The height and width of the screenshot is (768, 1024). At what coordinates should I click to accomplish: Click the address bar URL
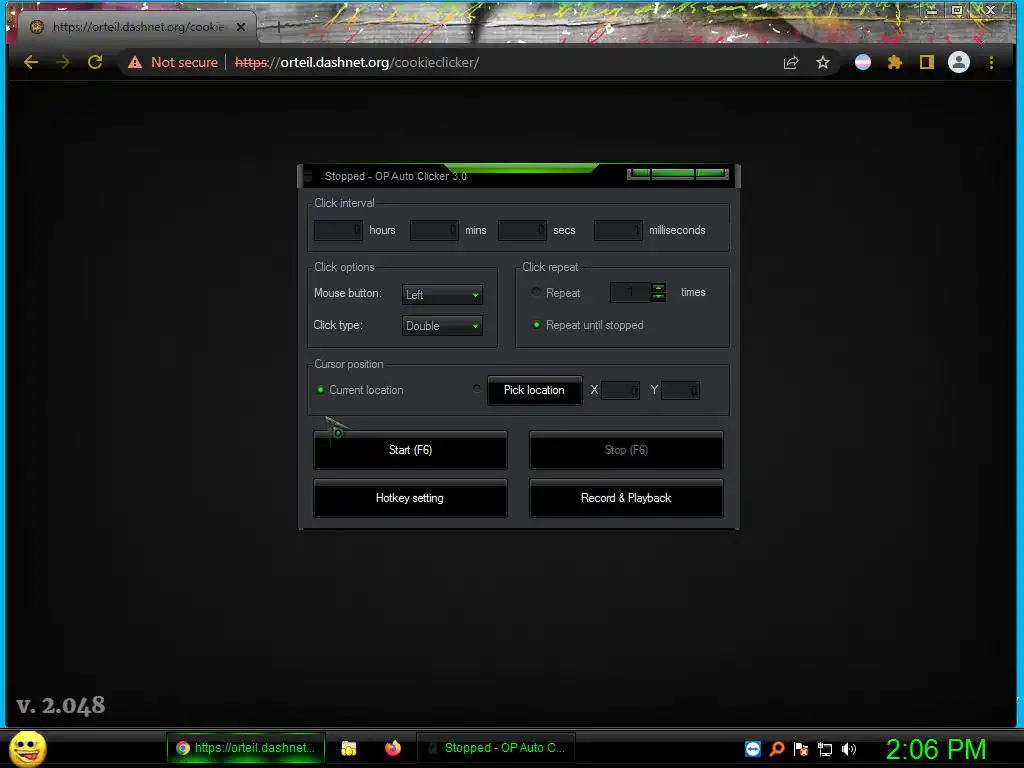[x=357, y=62]
